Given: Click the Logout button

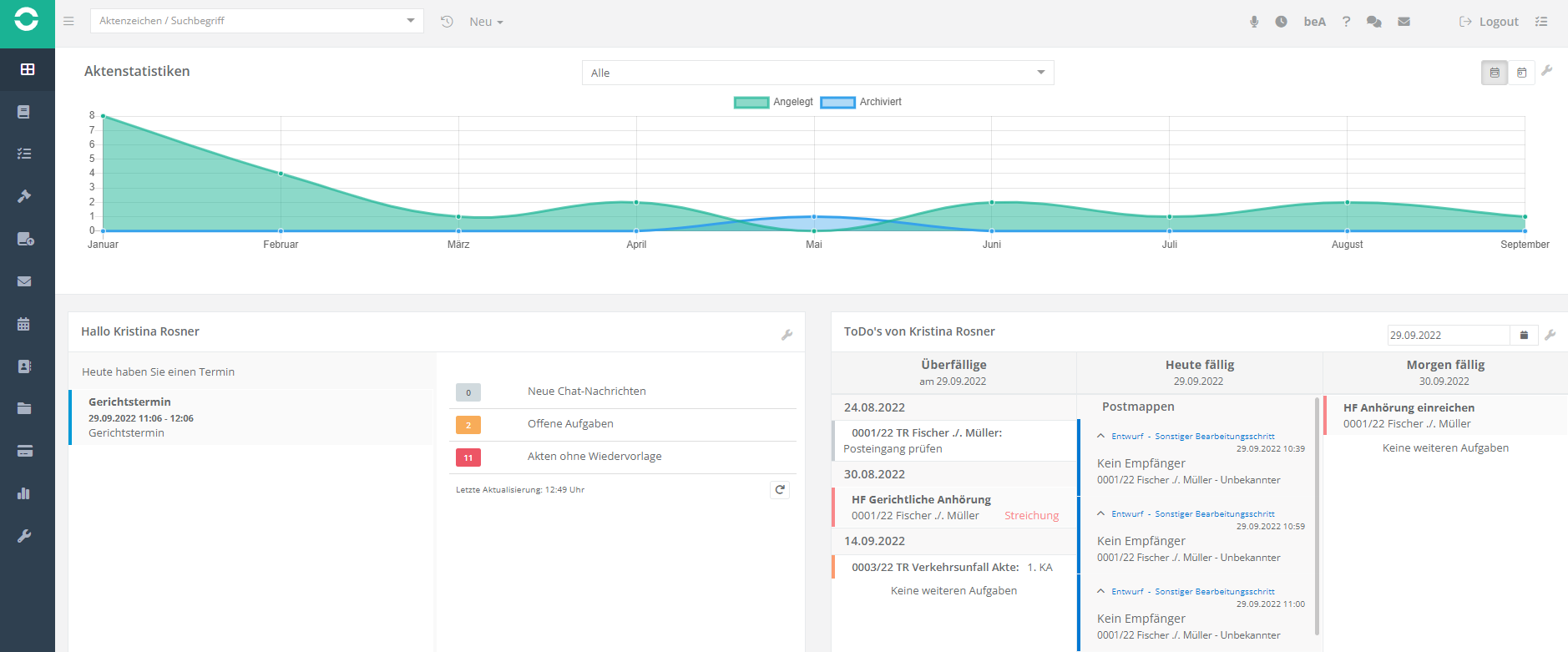Looking at the screenshot, I should point(1489,22).
